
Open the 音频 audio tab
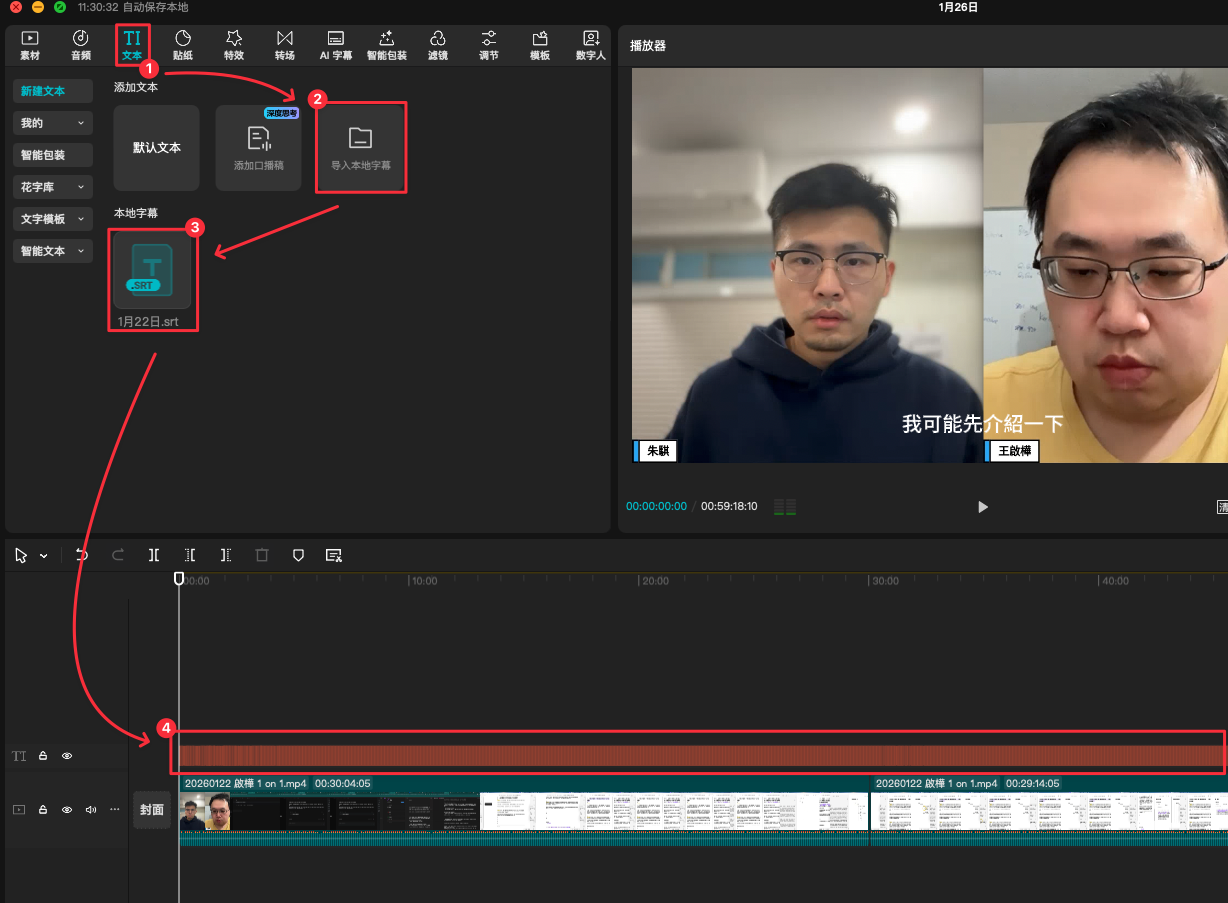[x=81, y=45]
